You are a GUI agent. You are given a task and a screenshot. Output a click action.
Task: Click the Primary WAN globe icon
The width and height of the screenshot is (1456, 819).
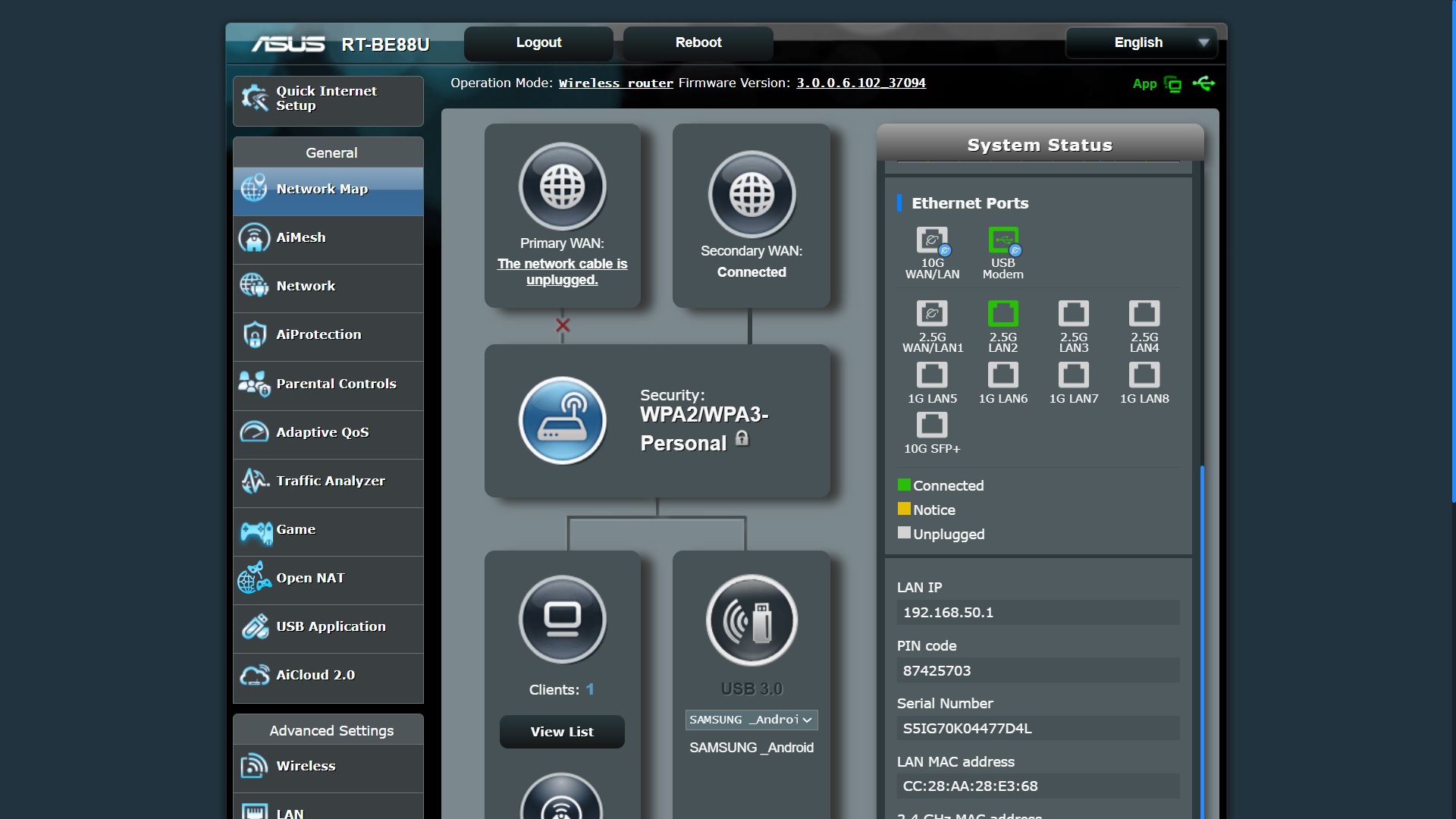562,187
